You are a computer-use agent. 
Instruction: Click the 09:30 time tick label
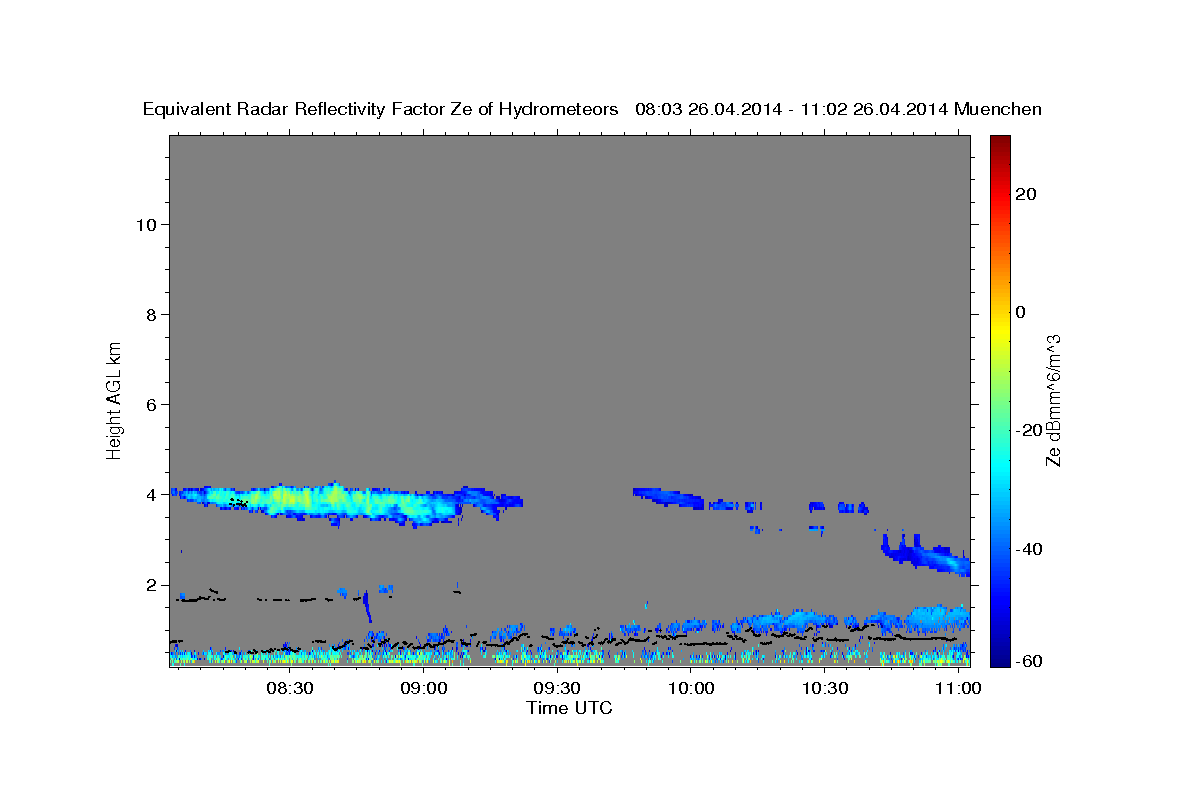tap(557, 688)
